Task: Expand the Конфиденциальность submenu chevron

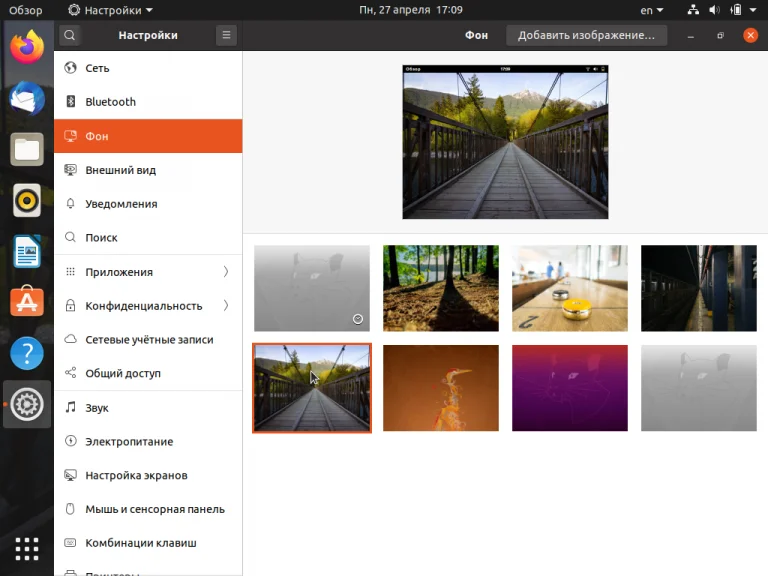Action: (x=226, y=306)
